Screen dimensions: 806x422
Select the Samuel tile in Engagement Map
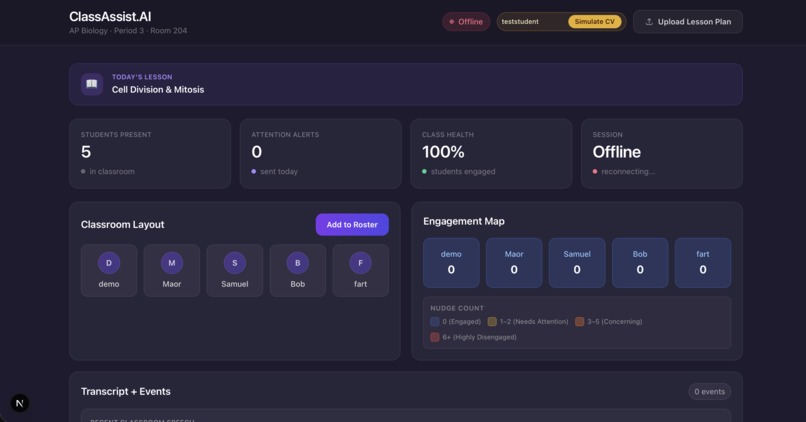577,263
